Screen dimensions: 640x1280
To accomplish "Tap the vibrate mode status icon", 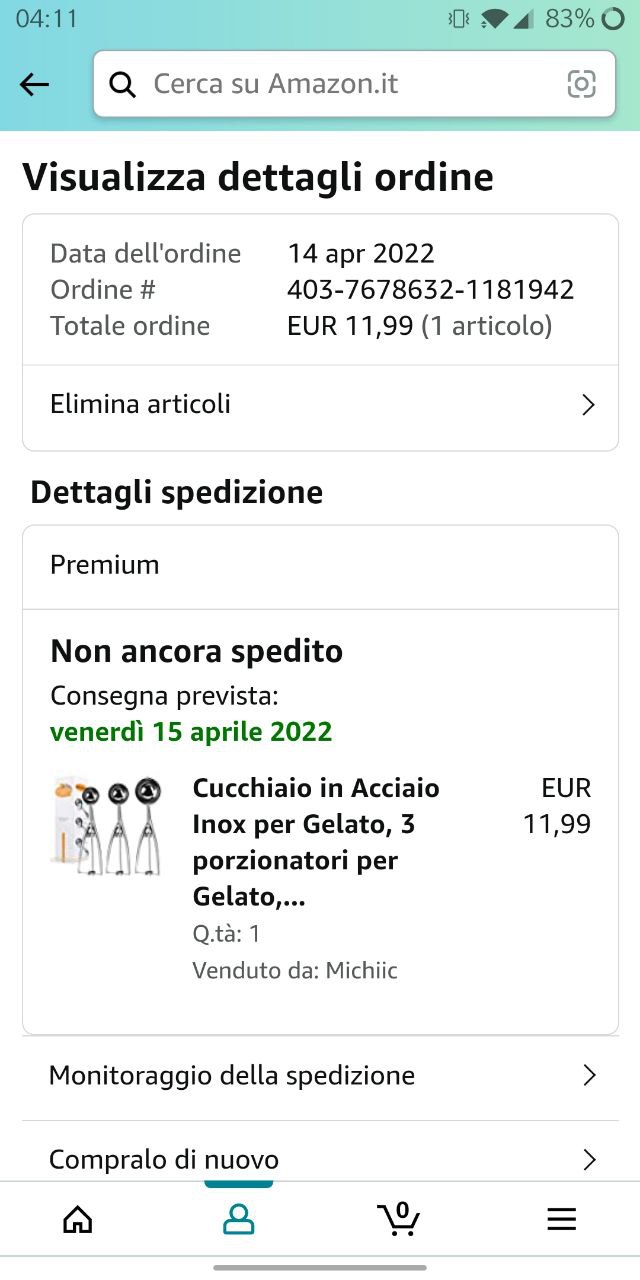I will pyautogui.click(x=459, y=19).
